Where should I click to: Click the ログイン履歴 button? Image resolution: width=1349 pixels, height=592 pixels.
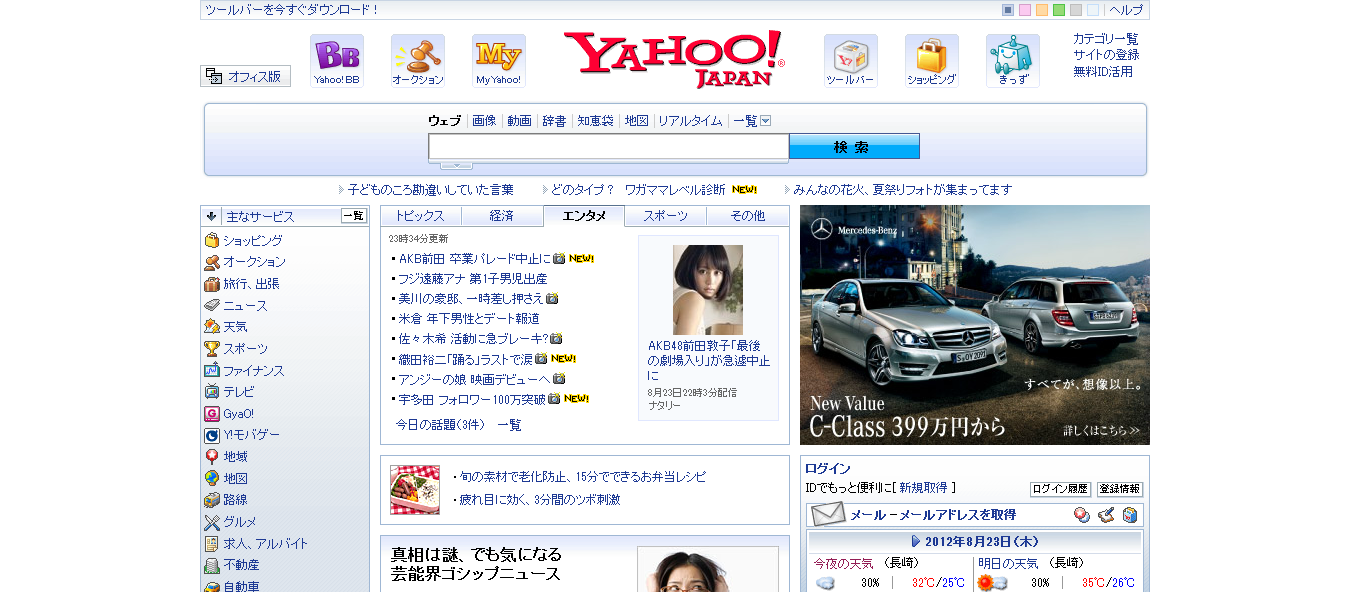(1060, 489)
